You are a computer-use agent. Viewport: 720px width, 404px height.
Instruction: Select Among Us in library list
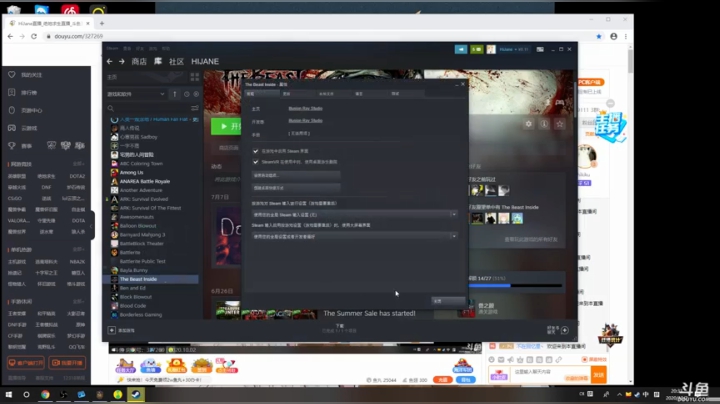pyautogui.click(x=131, y=173)
